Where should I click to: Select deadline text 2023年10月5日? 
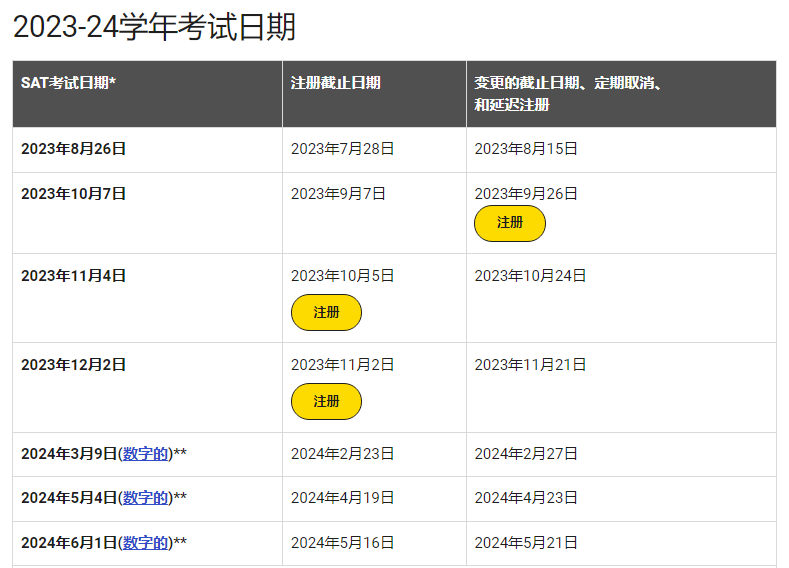tap(342, 276)
